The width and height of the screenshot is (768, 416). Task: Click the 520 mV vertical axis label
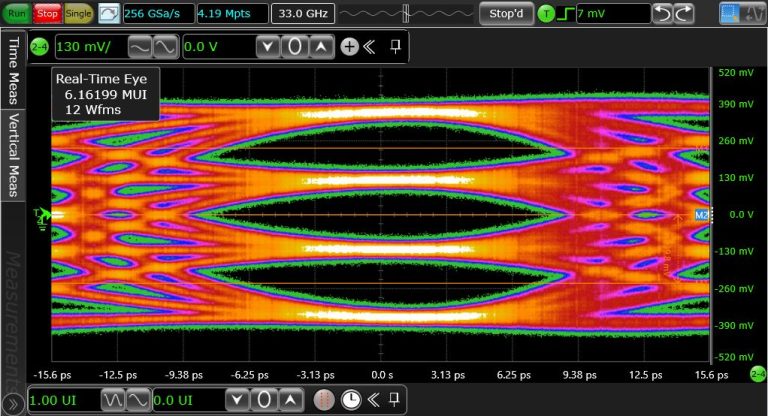pos(736,73)
